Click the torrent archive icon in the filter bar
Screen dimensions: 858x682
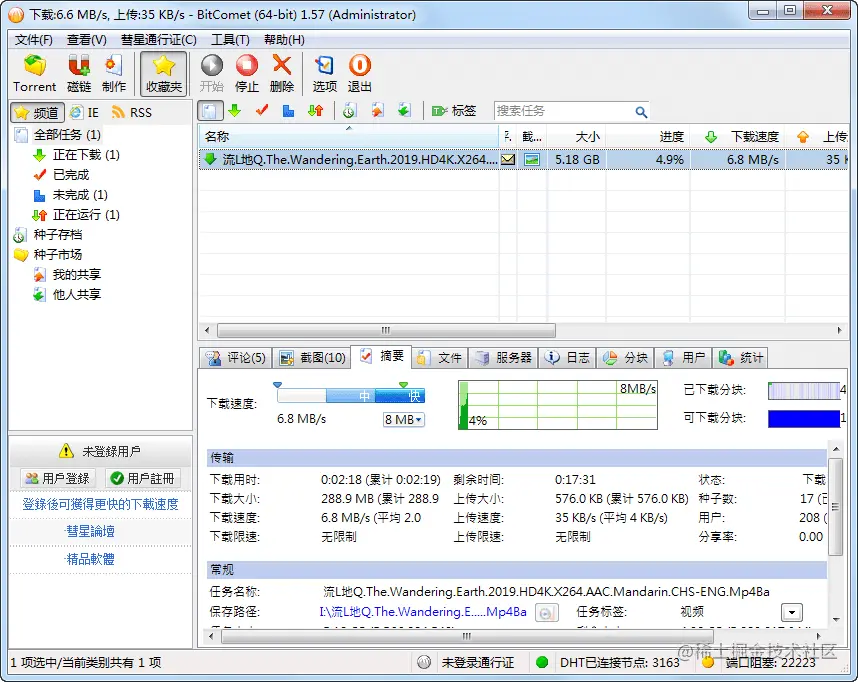pos(349,111)
